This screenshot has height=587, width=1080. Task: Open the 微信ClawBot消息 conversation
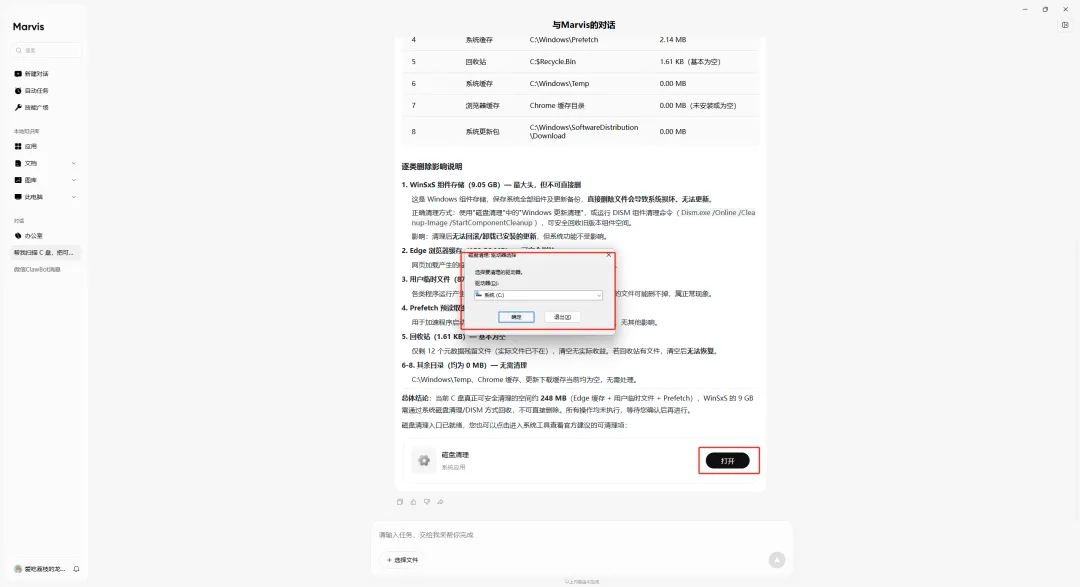[38, 269]
